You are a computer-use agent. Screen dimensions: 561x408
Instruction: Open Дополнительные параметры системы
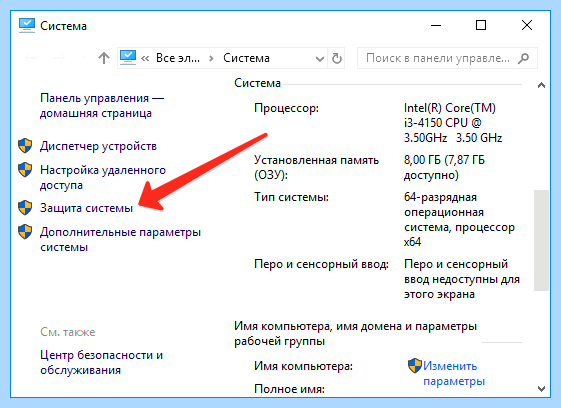click(x=121, y=239)
